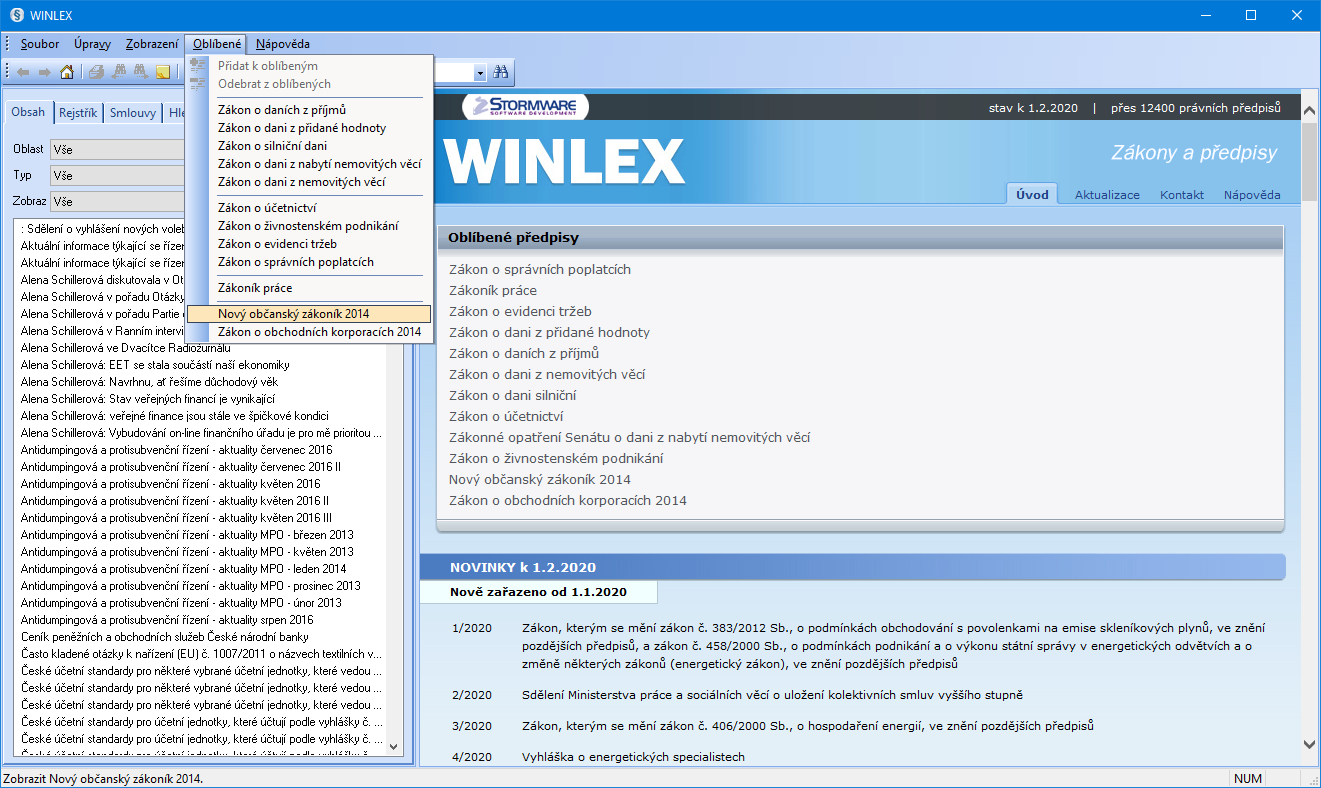Close the open Oblíbené menu
1321x788 pixels.
point(217,44)
